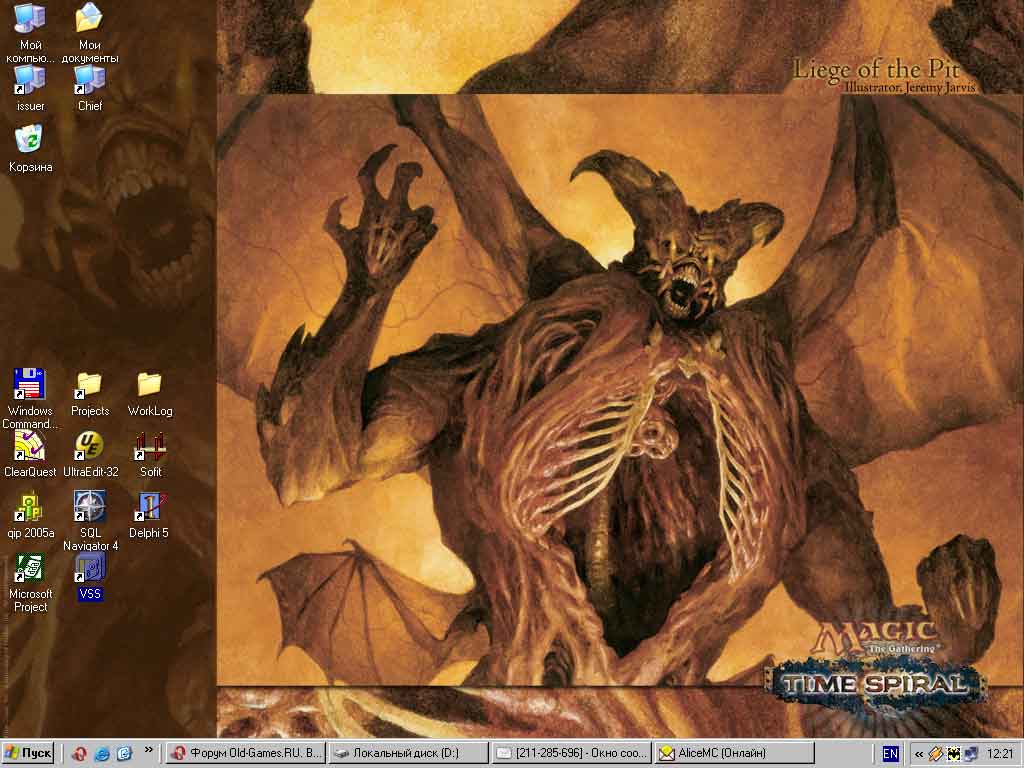This screenshot has width=1024, height=768.
Task: Click the third quick launch icon
Action: pyautogui.click(x=124, y=754)
